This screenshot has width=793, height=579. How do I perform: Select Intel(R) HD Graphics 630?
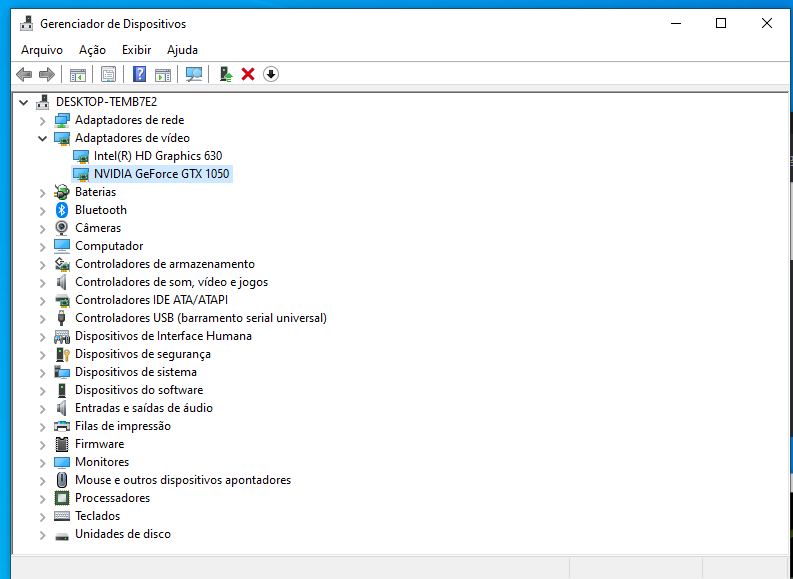coord(158,156)
